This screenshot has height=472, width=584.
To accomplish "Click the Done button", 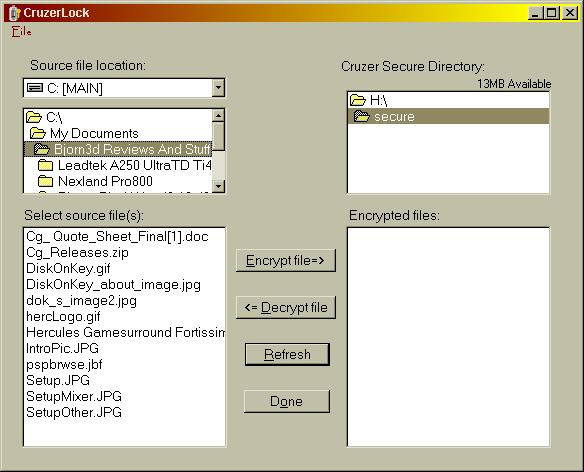I will (x=287, y=401).
